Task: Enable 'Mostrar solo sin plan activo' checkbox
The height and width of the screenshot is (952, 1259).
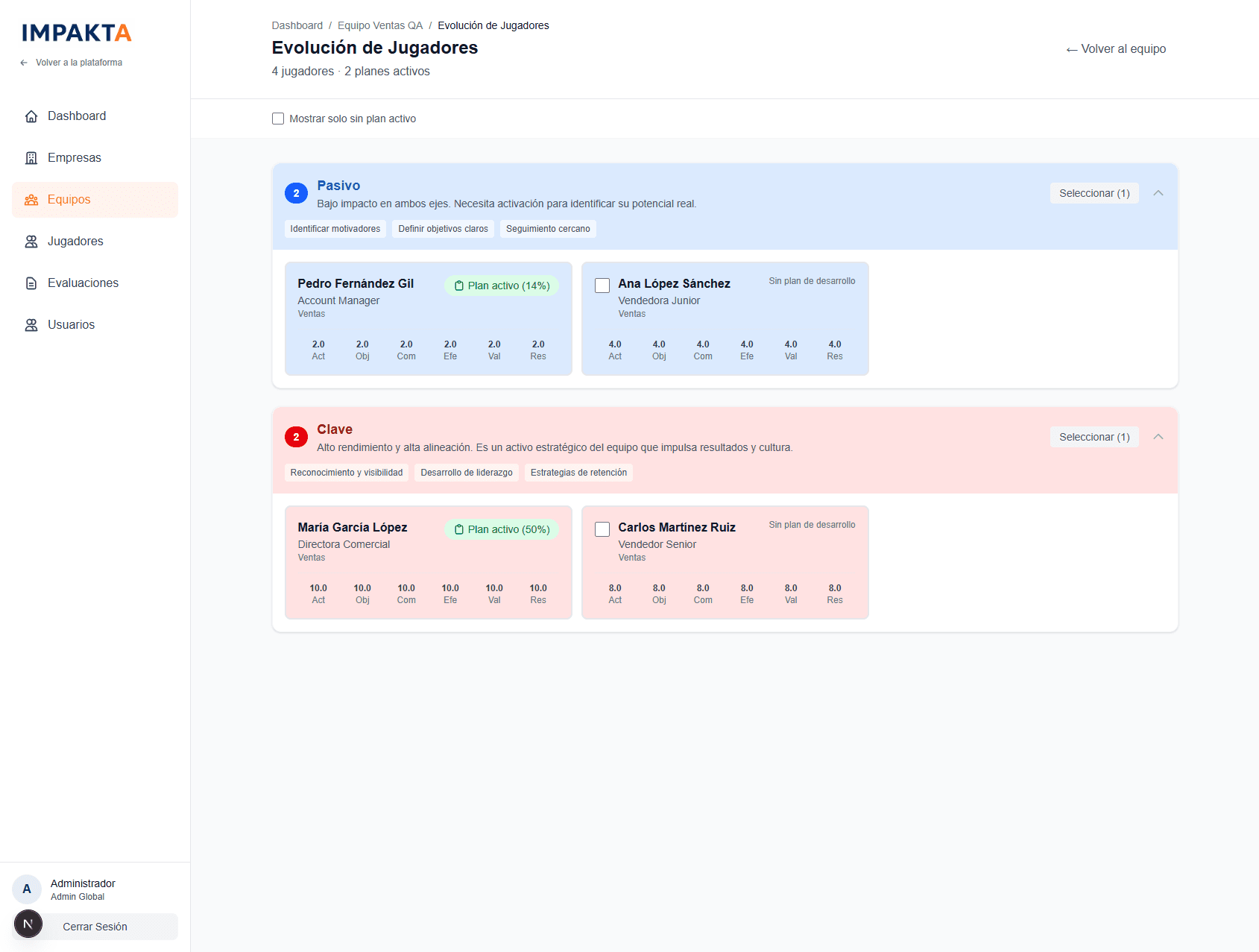Action: (x=278, y=119)
